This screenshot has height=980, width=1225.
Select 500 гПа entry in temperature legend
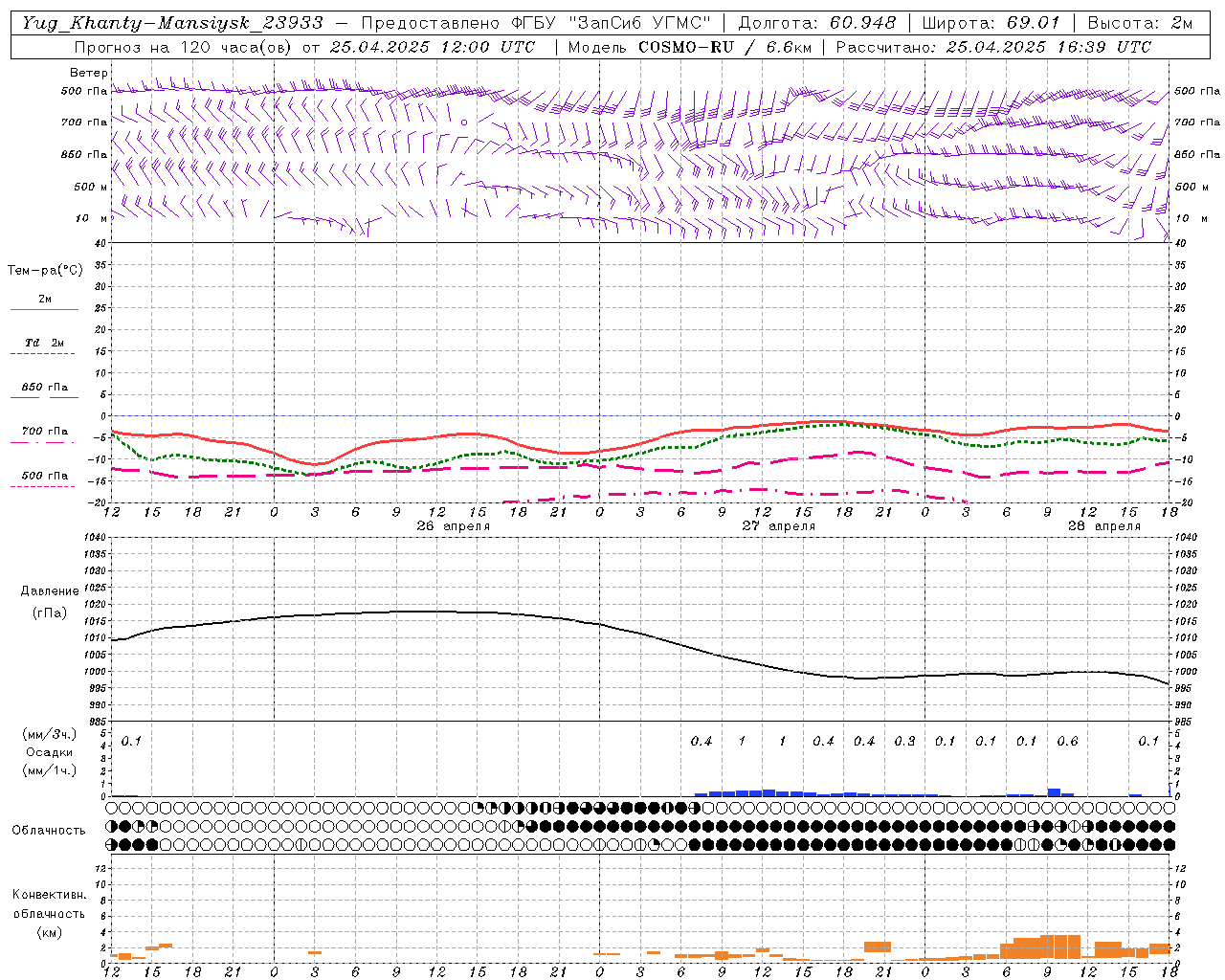tap(44, 476)
